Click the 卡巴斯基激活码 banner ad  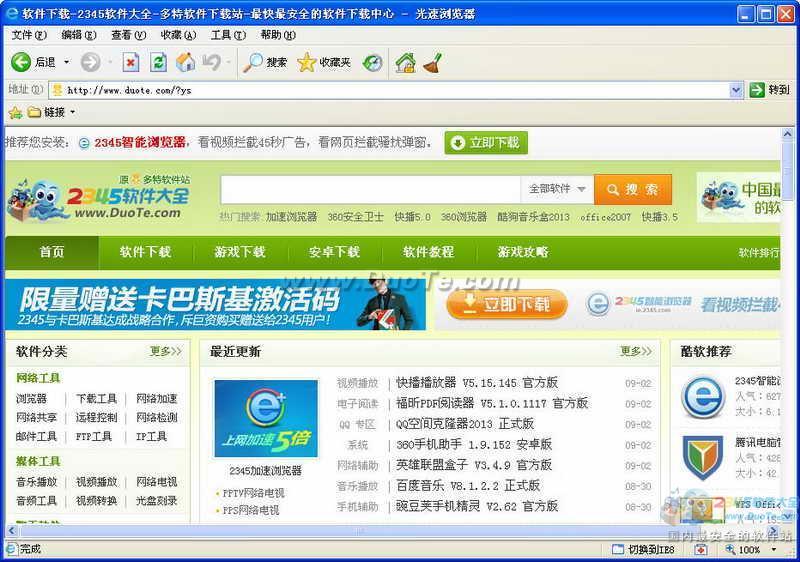215,304
